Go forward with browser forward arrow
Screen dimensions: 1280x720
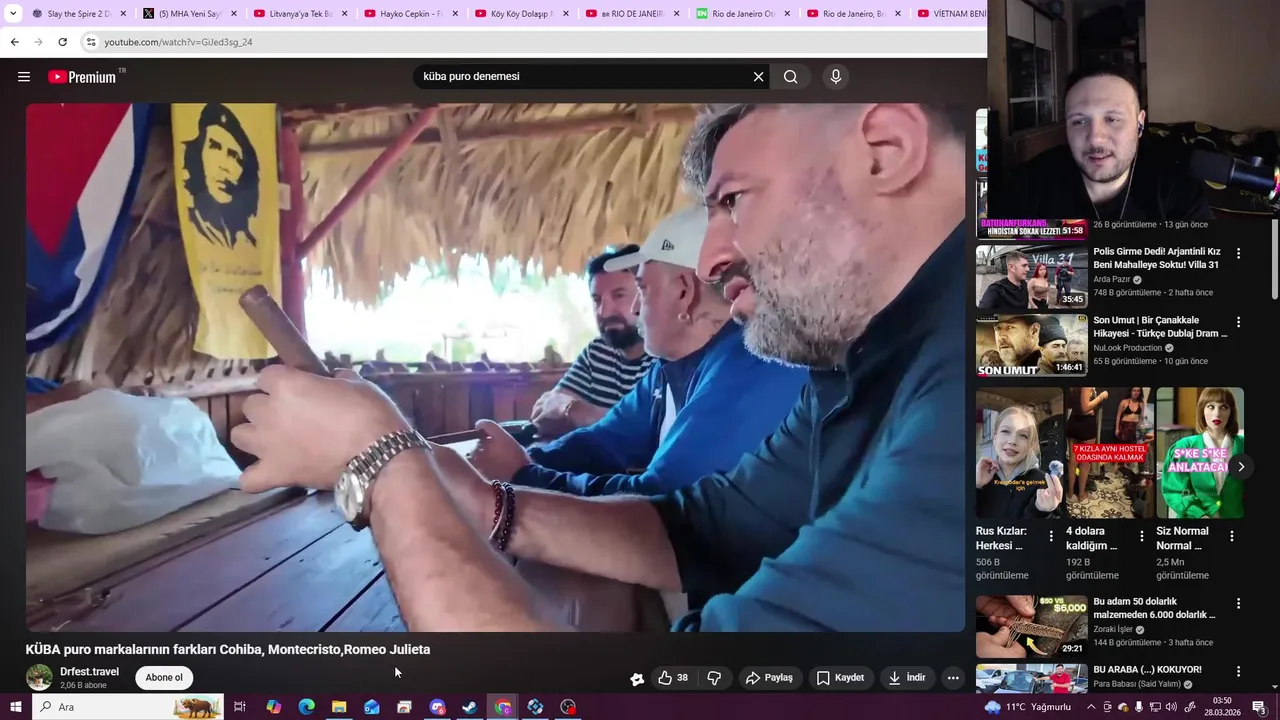pos(38,42)
